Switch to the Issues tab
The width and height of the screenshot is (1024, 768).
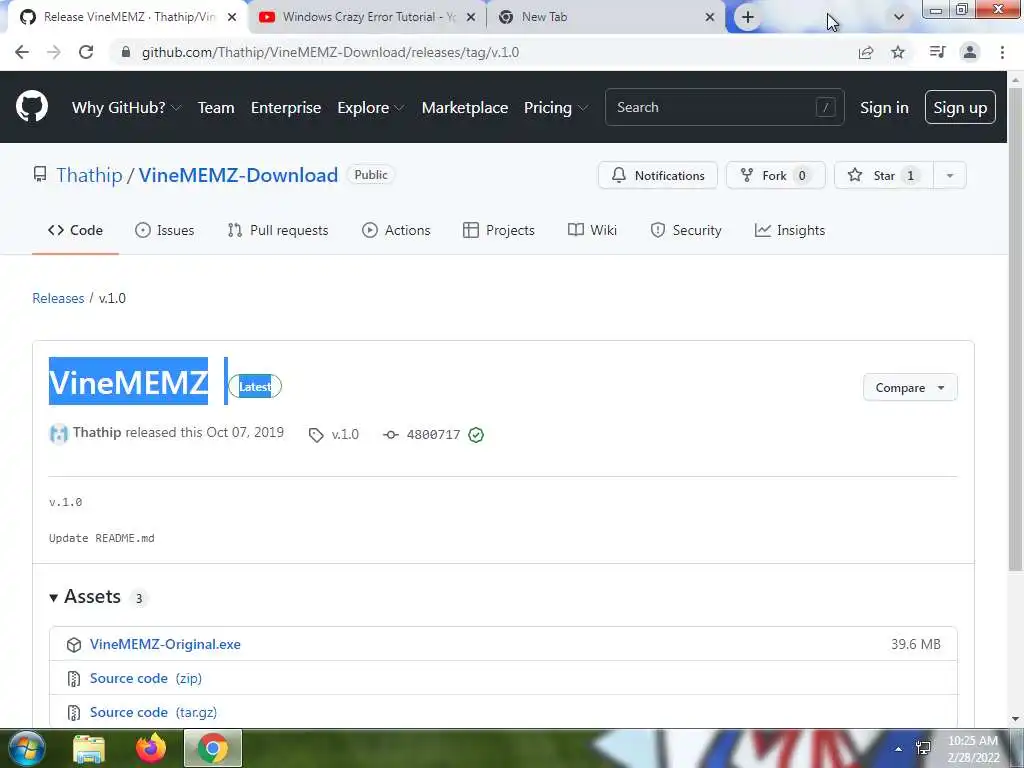[165, 230]
